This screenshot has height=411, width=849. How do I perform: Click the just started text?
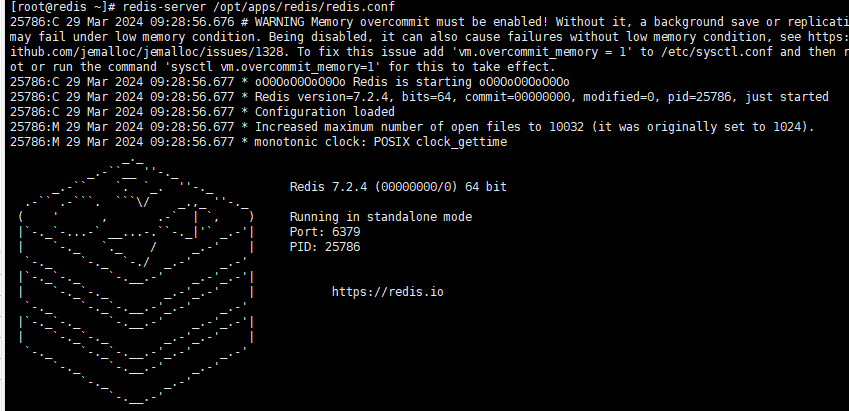click(787, 97)
